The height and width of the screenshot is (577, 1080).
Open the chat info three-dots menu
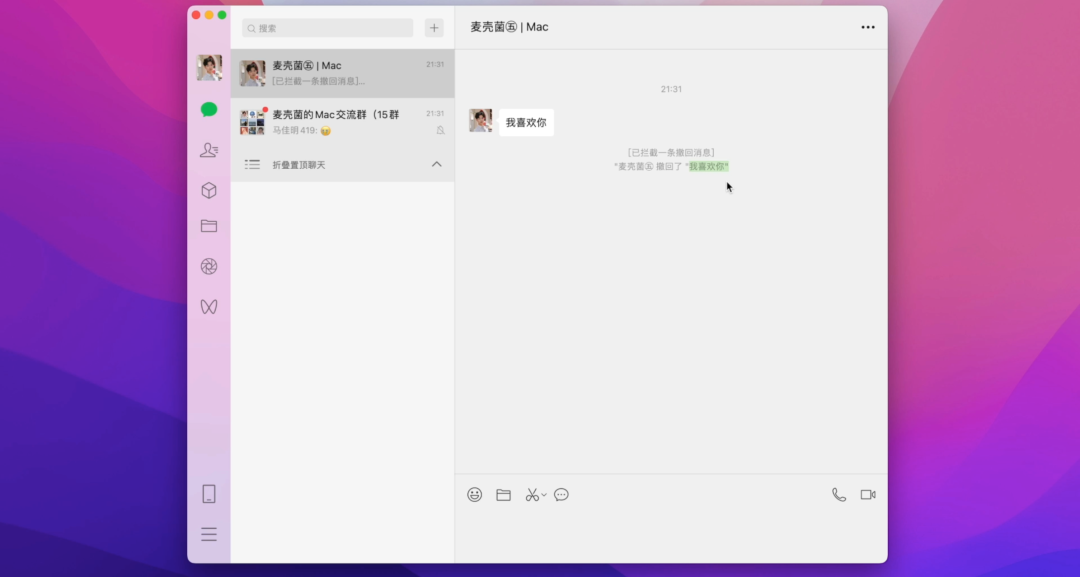(868, 28)
